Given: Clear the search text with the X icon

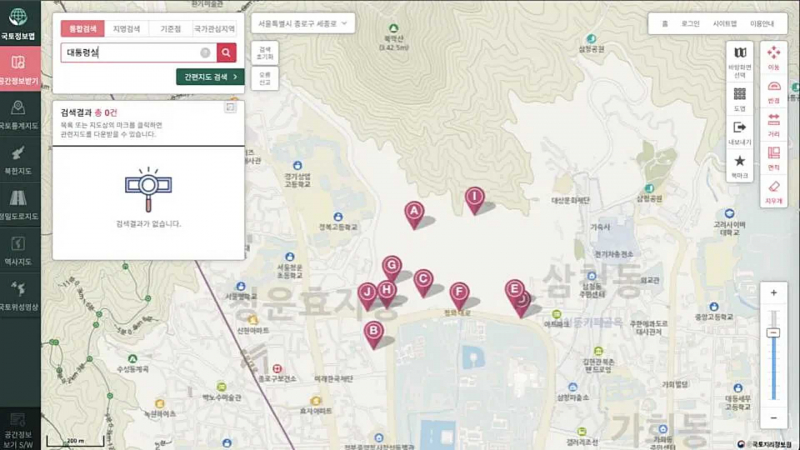Looking at the screenshot, I should pos(205,53).
